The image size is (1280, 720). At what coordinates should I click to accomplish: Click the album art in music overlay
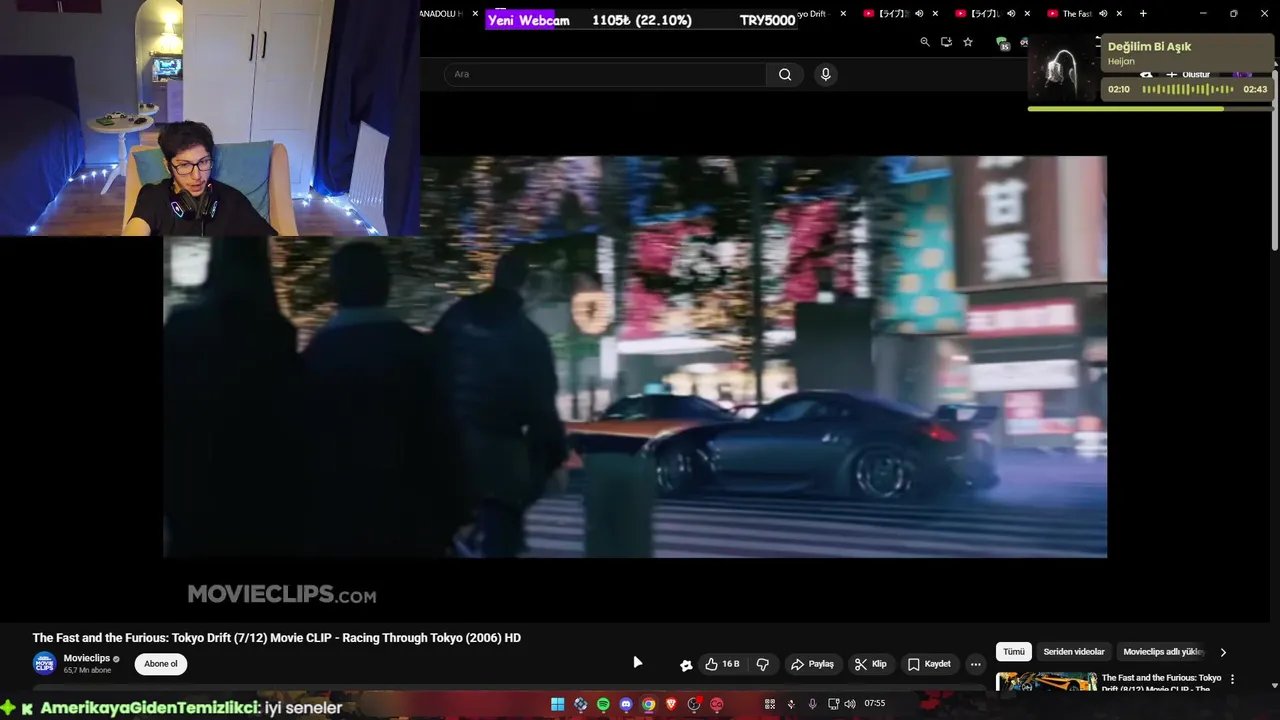coord(1062,67)
